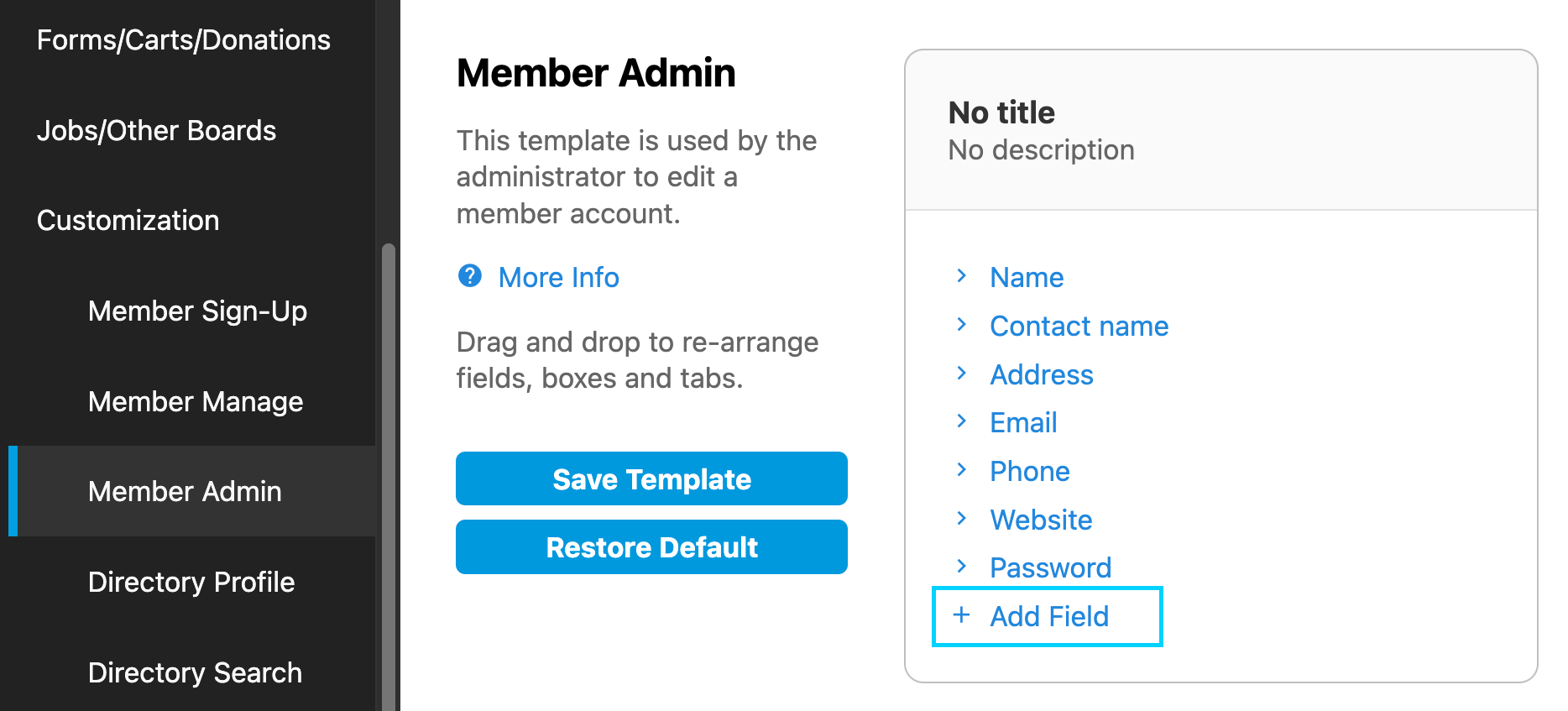Expand the Address field chevron
Viewport: 1568px width, 711px height.
[962, 373]
